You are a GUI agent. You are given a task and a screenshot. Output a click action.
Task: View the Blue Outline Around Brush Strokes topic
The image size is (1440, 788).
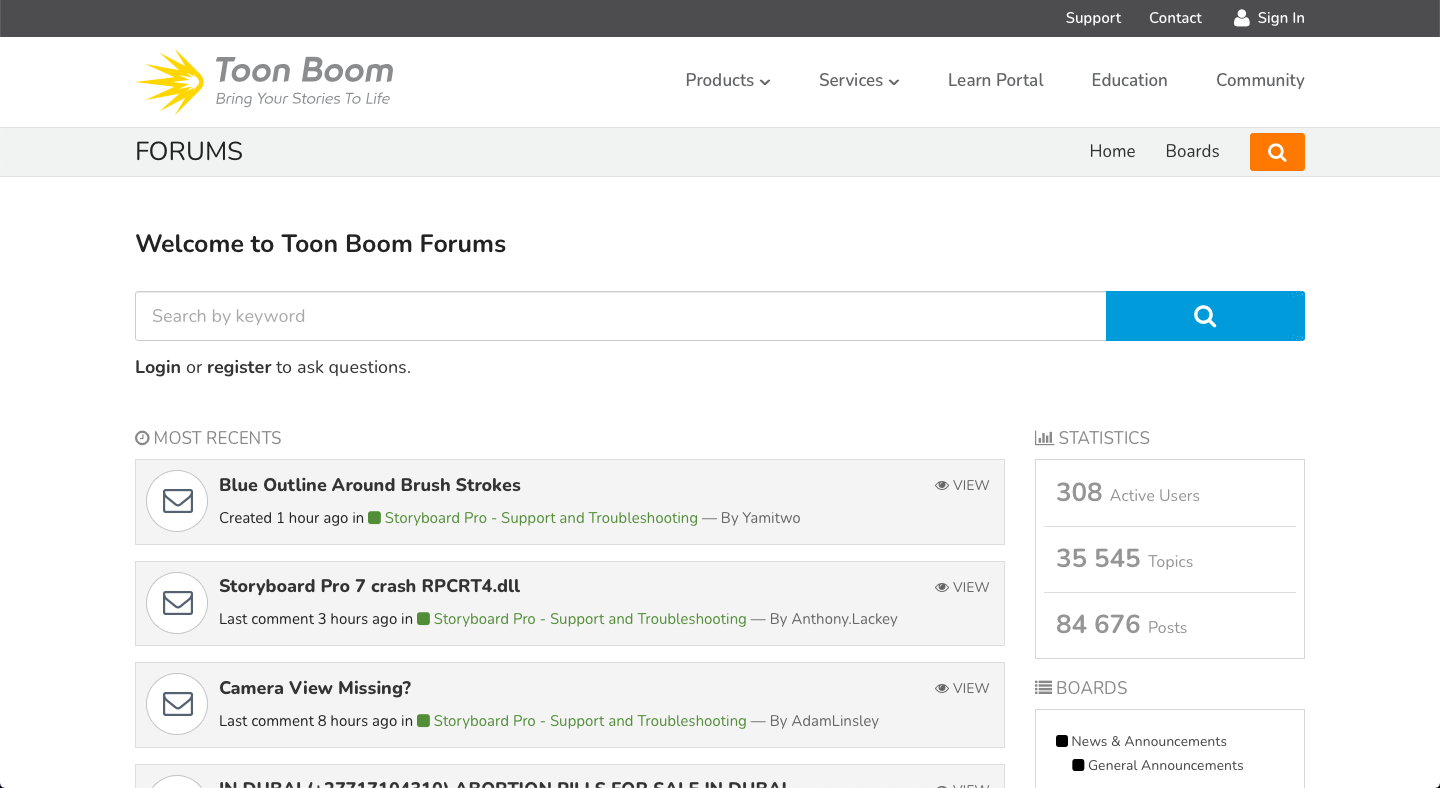[x=962, y=485]
